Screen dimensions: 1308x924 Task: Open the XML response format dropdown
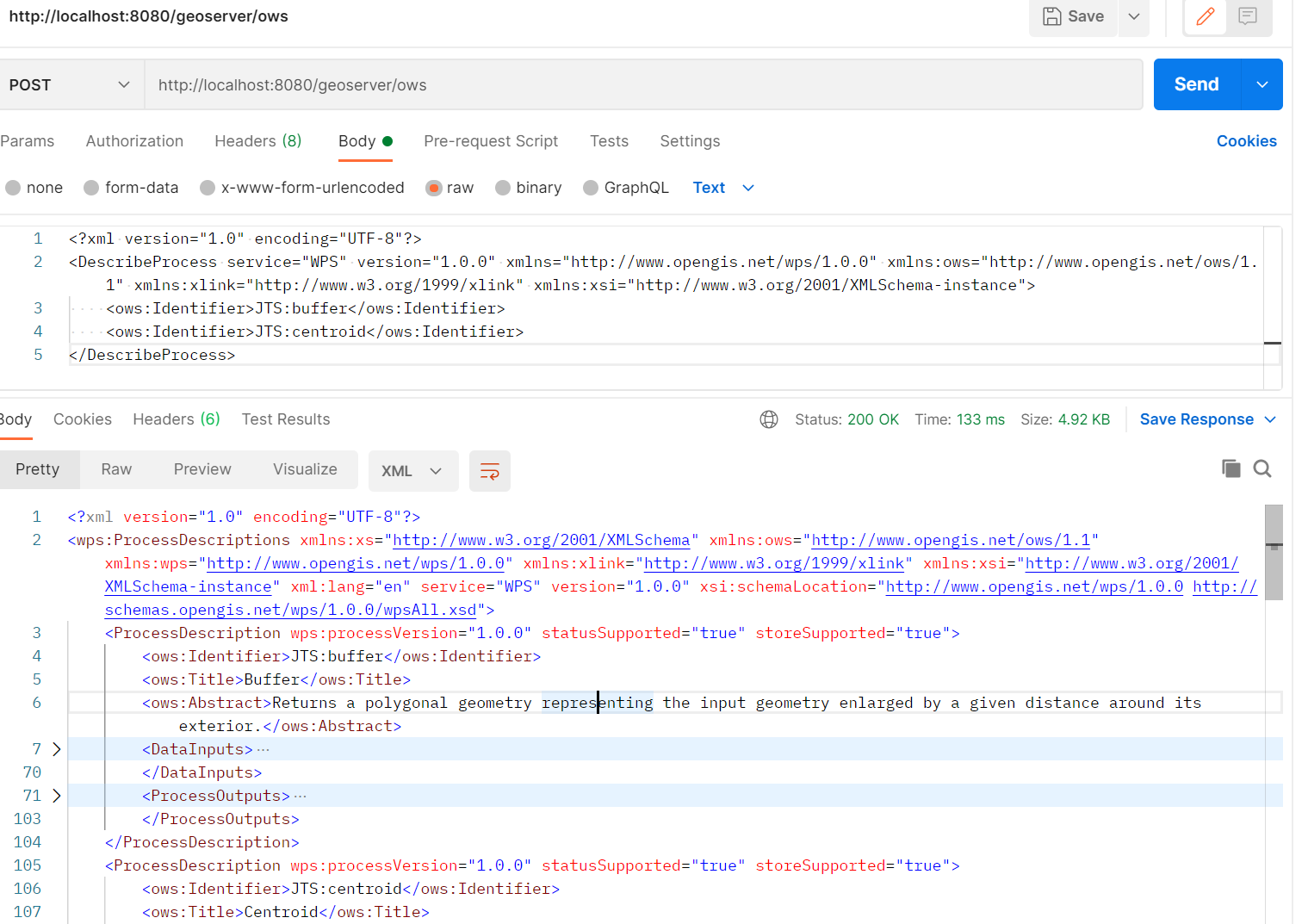[x=412, y=471]
